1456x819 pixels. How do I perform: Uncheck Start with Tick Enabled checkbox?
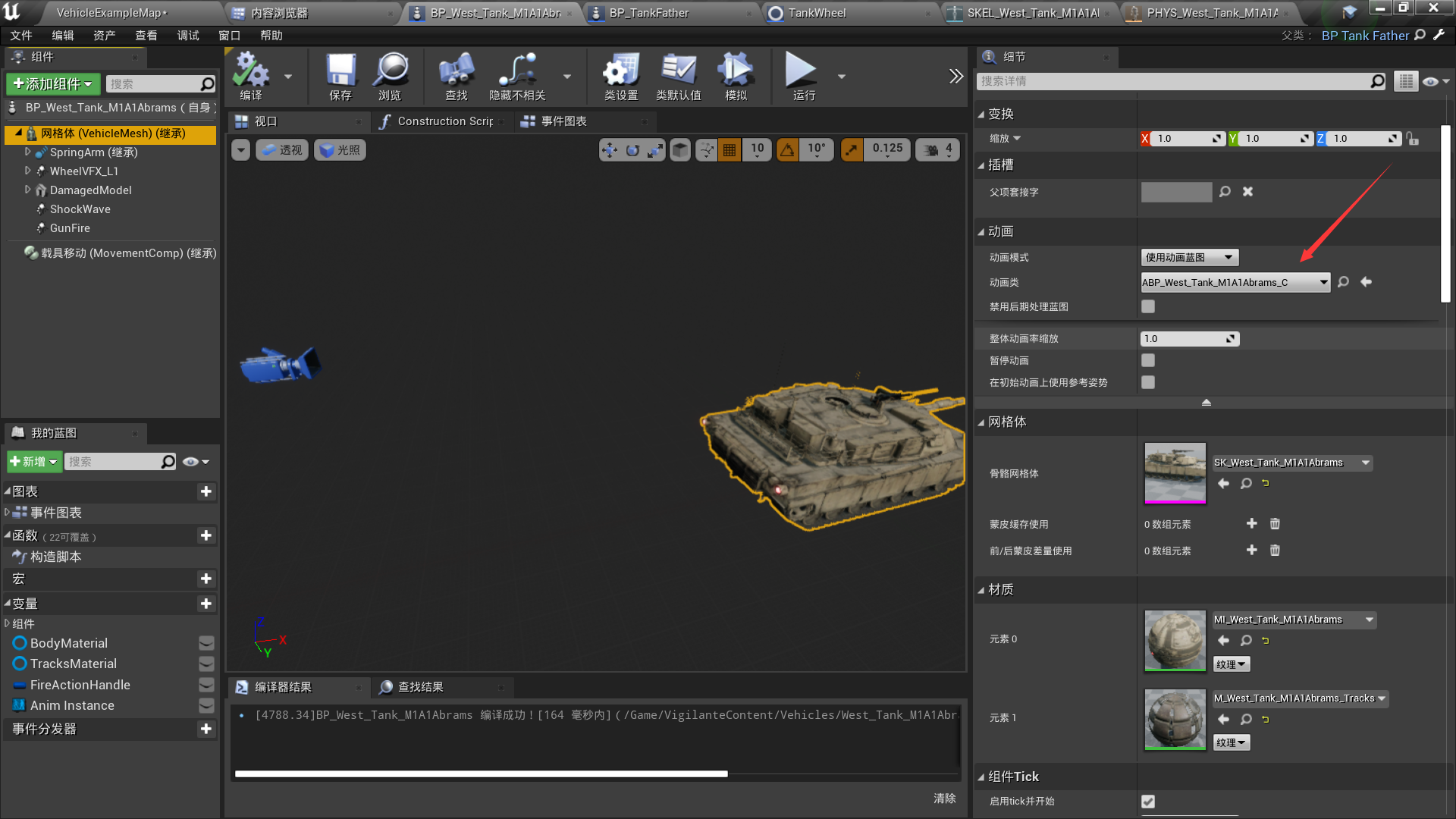point(1148,802)
